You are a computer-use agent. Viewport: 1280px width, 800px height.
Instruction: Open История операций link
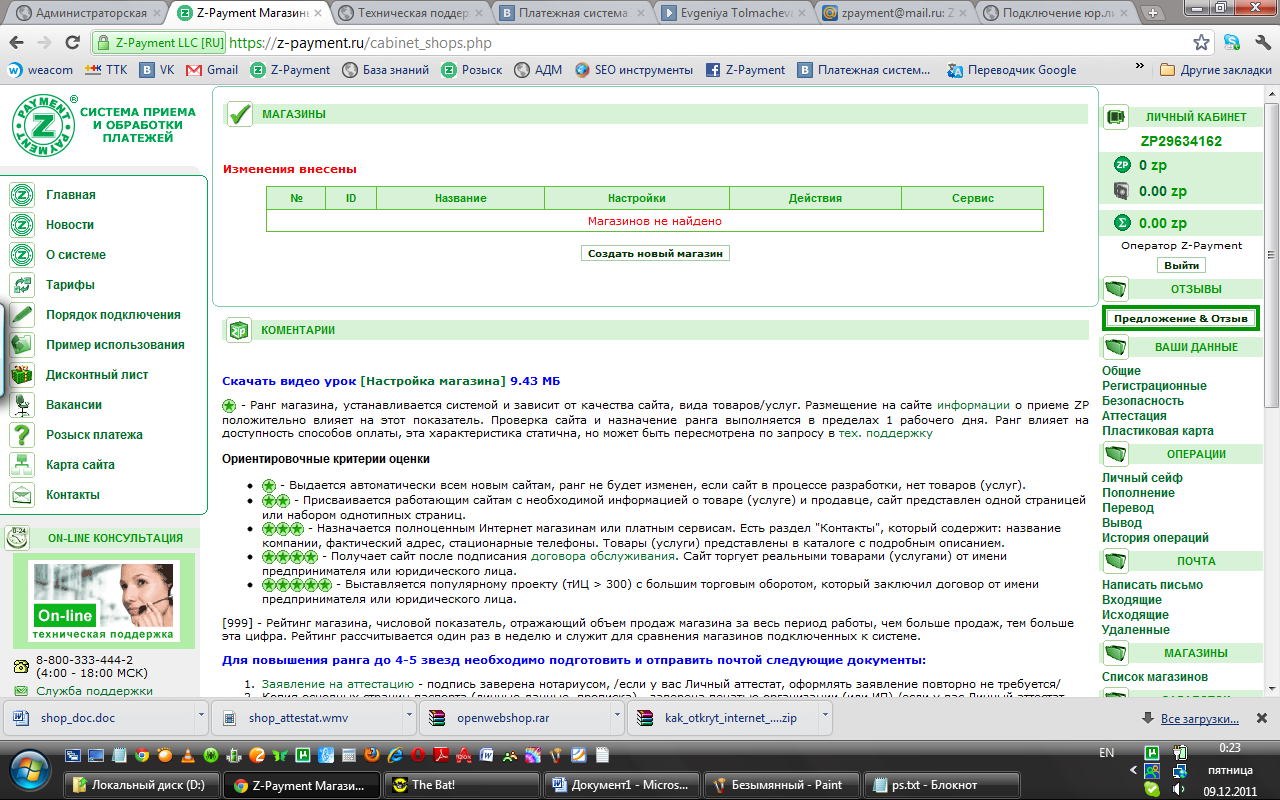(x=1155, y=538)
